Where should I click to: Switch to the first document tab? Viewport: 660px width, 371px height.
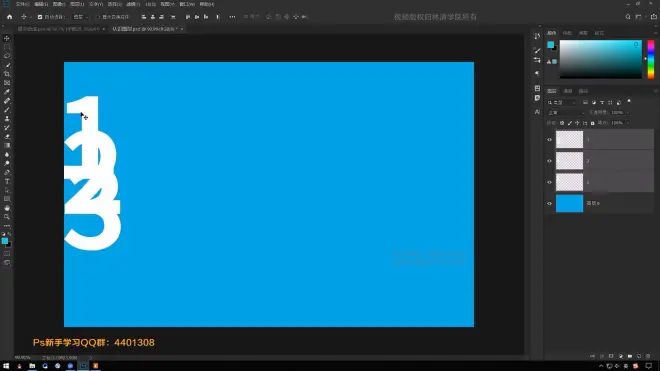(58, 29)
